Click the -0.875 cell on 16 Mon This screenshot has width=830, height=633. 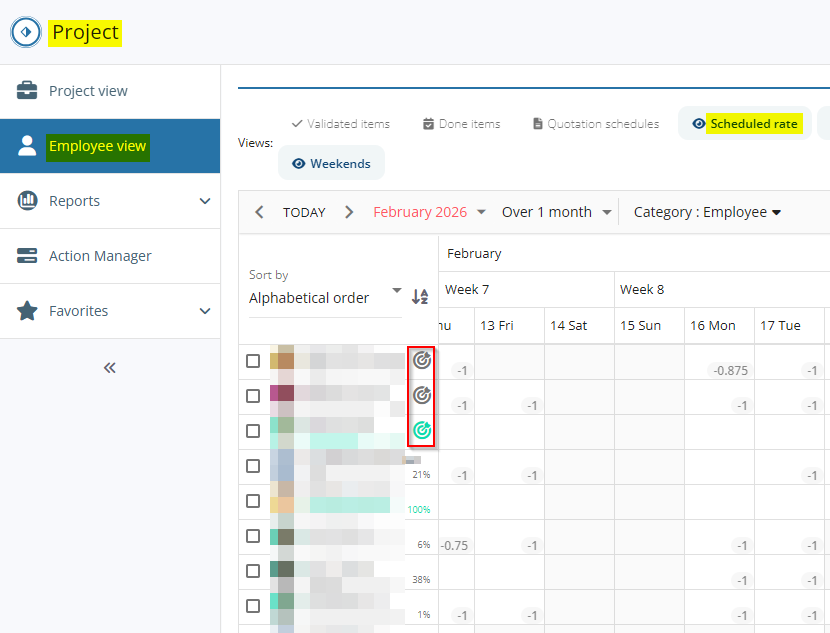click(729, 370)
